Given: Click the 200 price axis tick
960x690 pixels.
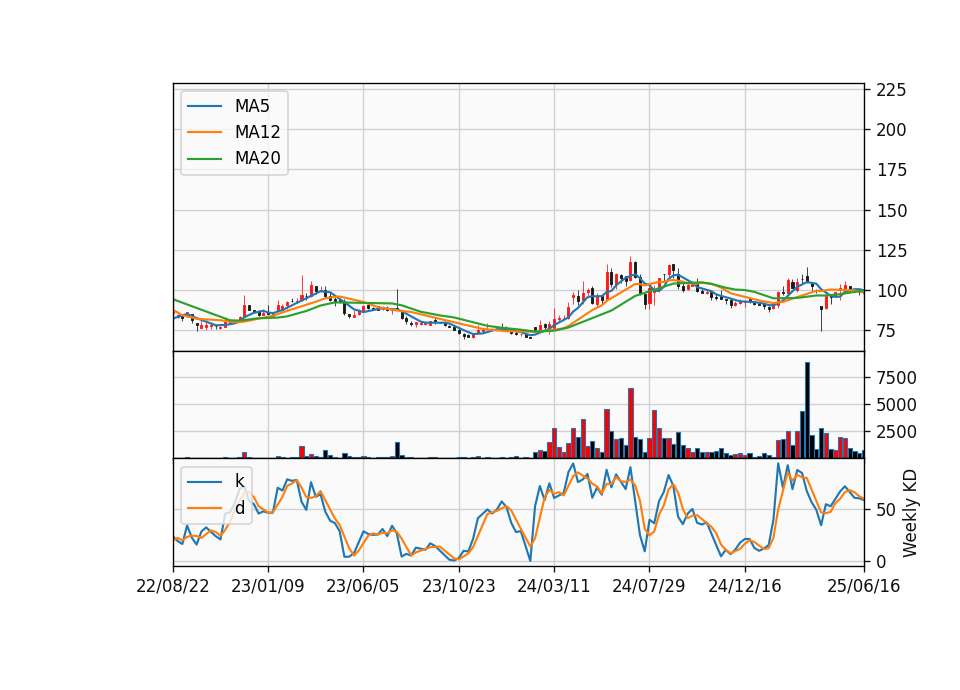Looking at the screenshot, I should pos(891,130).
